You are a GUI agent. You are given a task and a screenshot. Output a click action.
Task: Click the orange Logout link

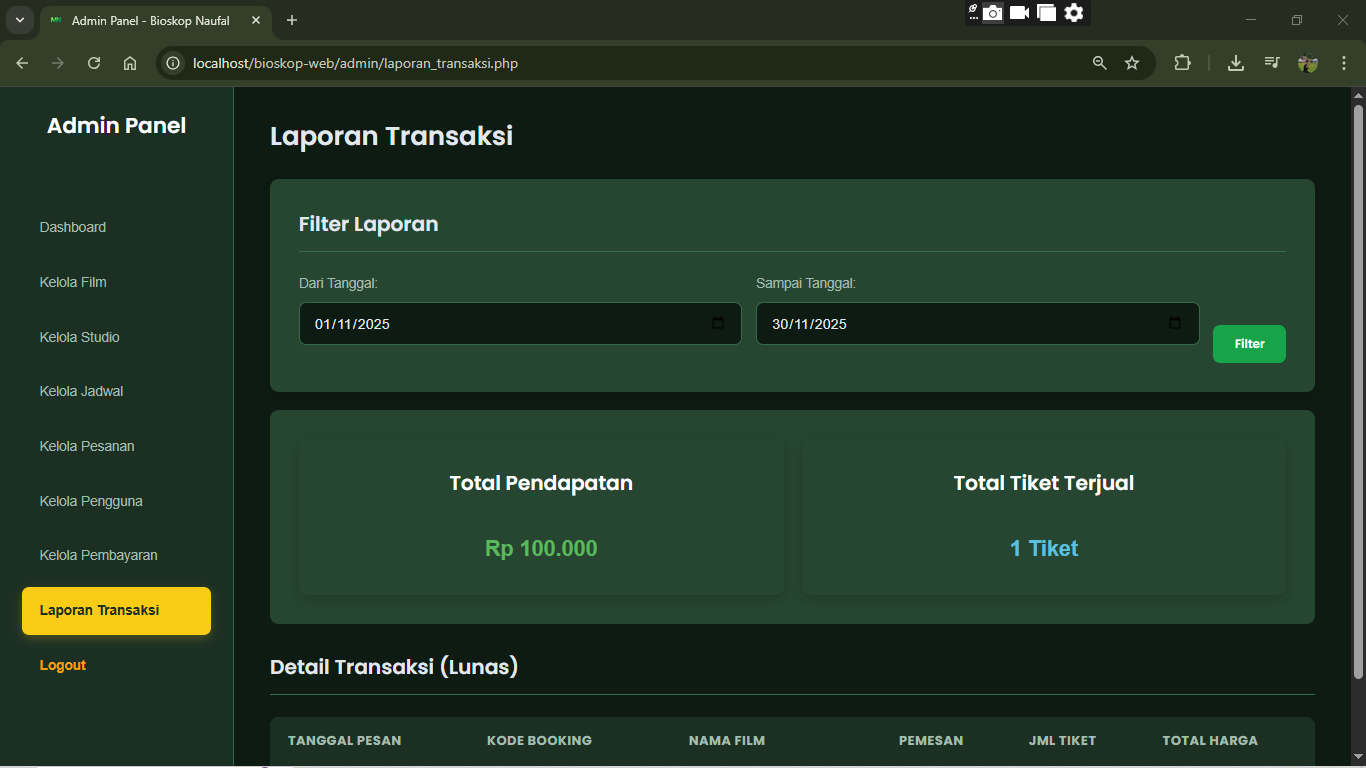click(63, 665)
